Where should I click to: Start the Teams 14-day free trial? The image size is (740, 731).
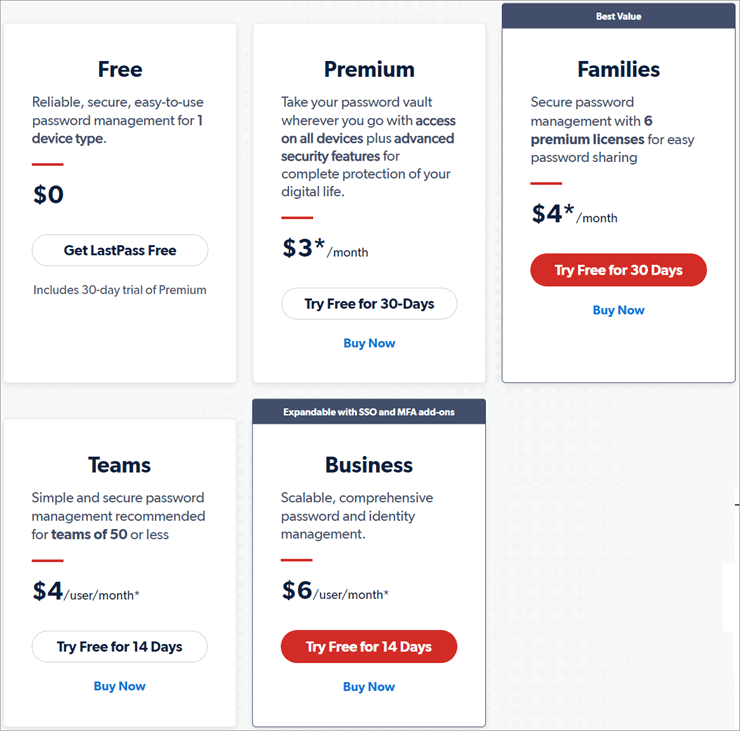(x=120, y=647)
